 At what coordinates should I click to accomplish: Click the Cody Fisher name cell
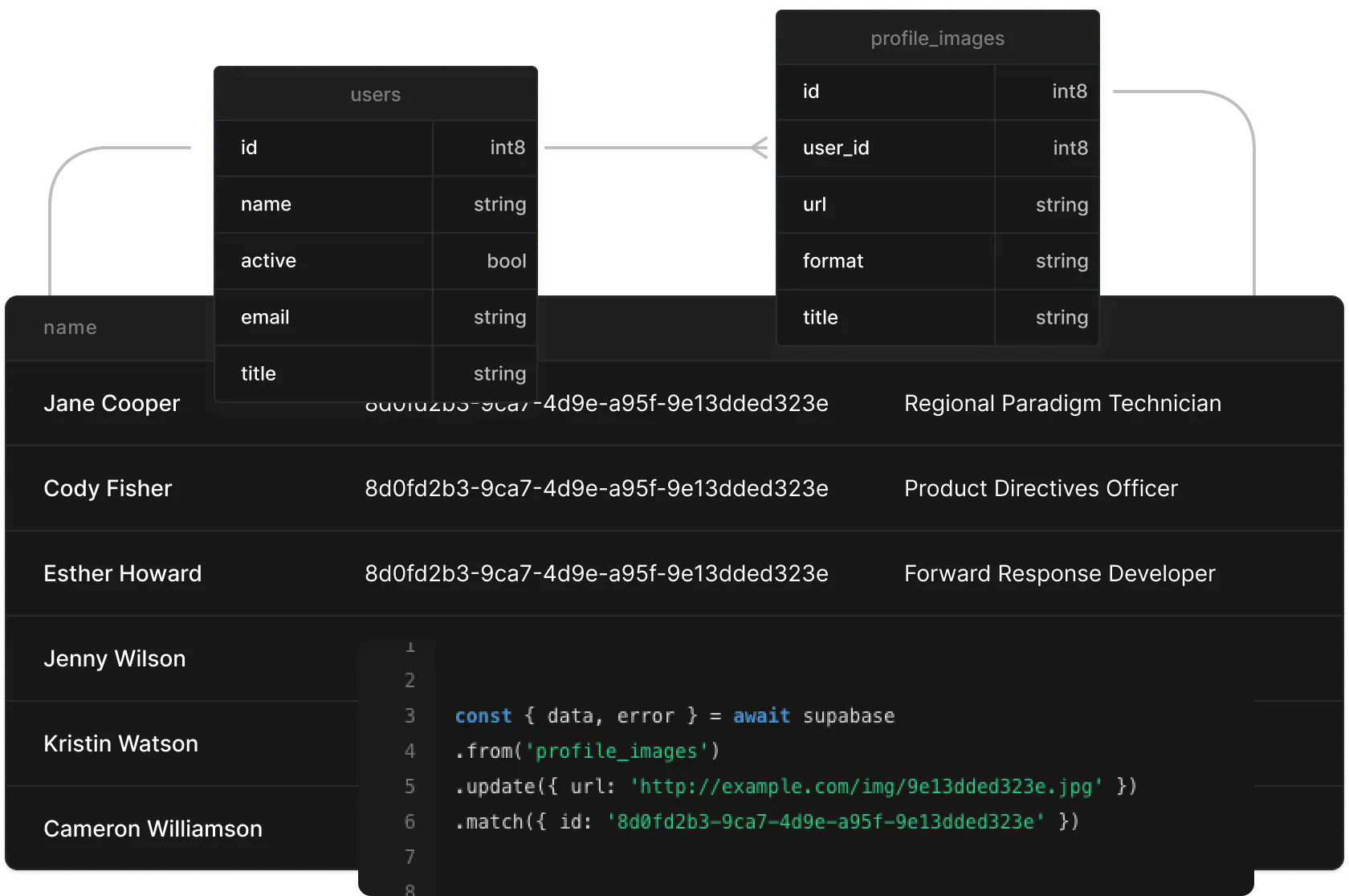[x=108, y=488]
